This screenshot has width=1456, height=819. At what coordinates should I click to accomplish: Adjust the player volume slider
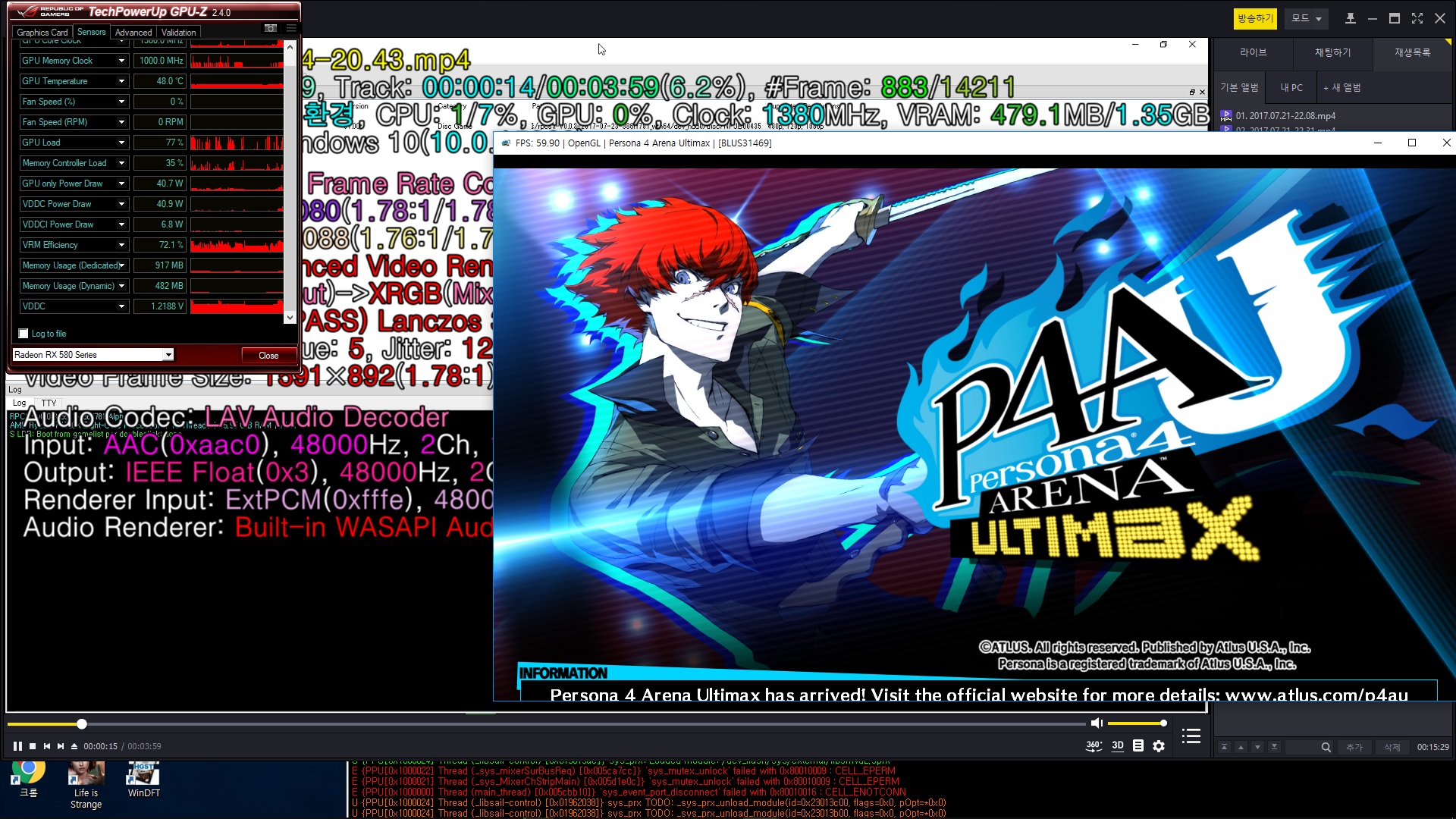click(x=1137, y=723)
